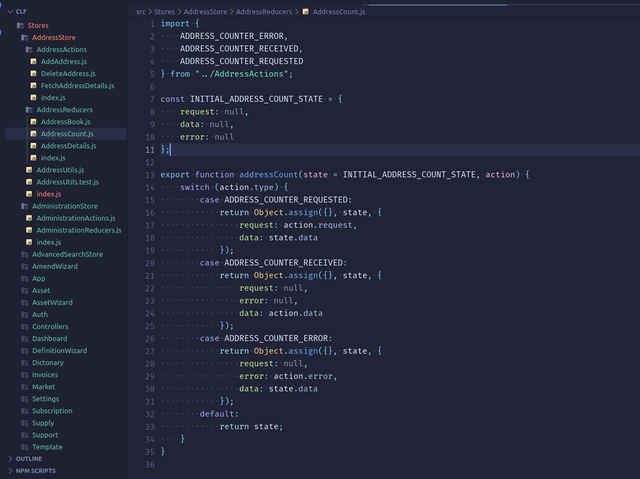640x479 pixels.
Task: Expand the NPM SCRIPTS section
Action: pyautogui.click(x=35, y=470)
